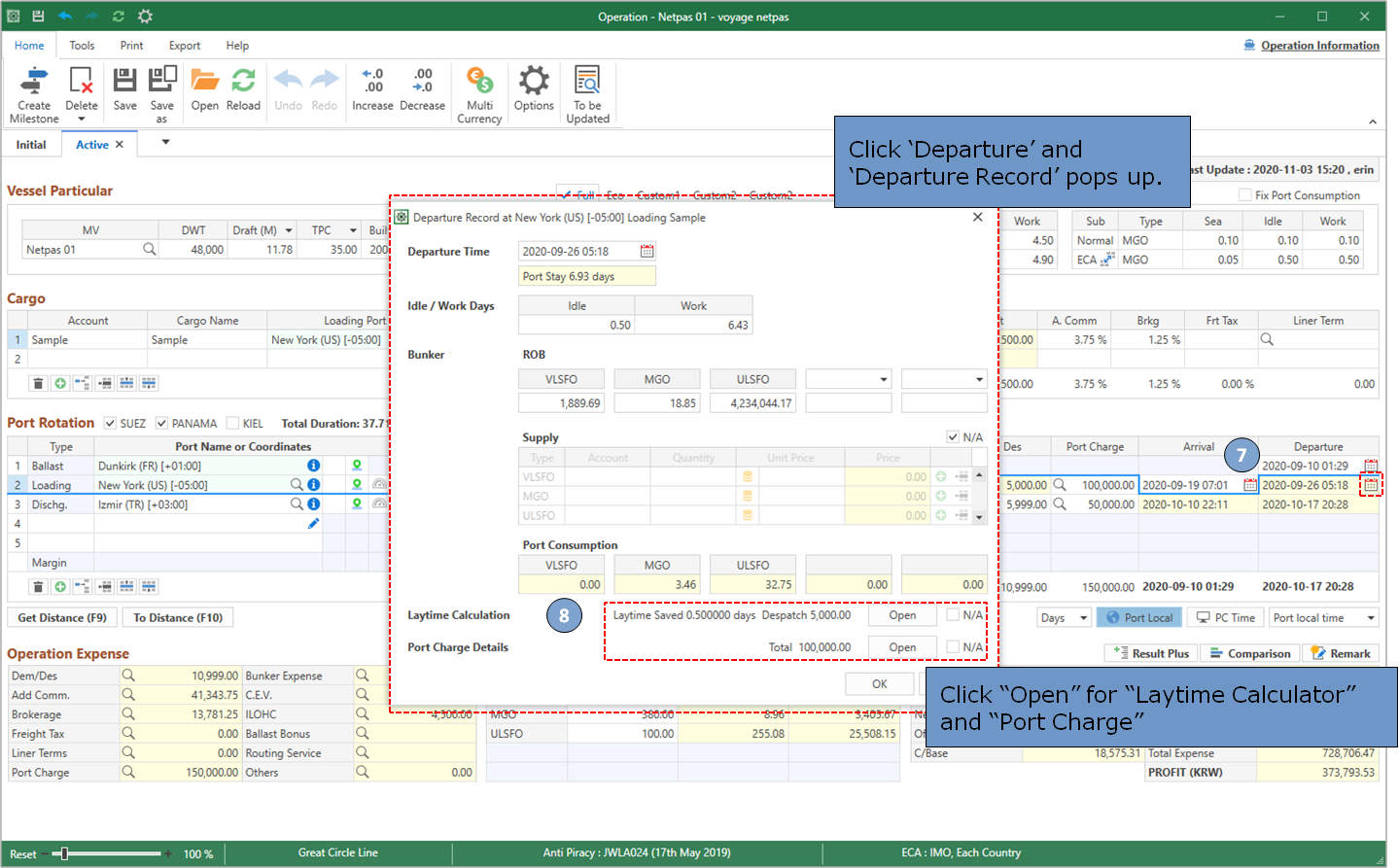Open the Tools menu

coord(82,46)
